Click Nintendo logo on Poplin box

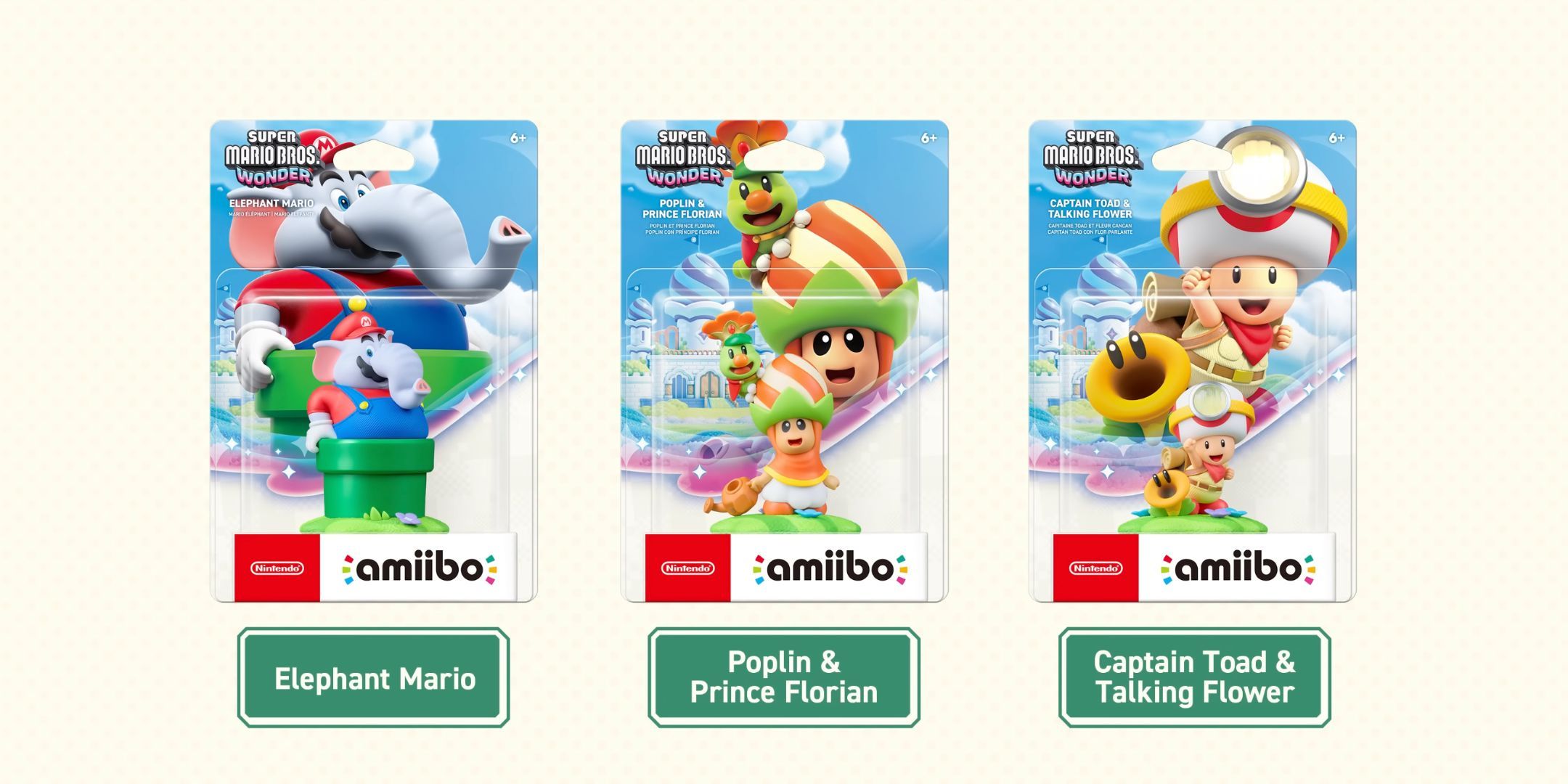(687, 568)
